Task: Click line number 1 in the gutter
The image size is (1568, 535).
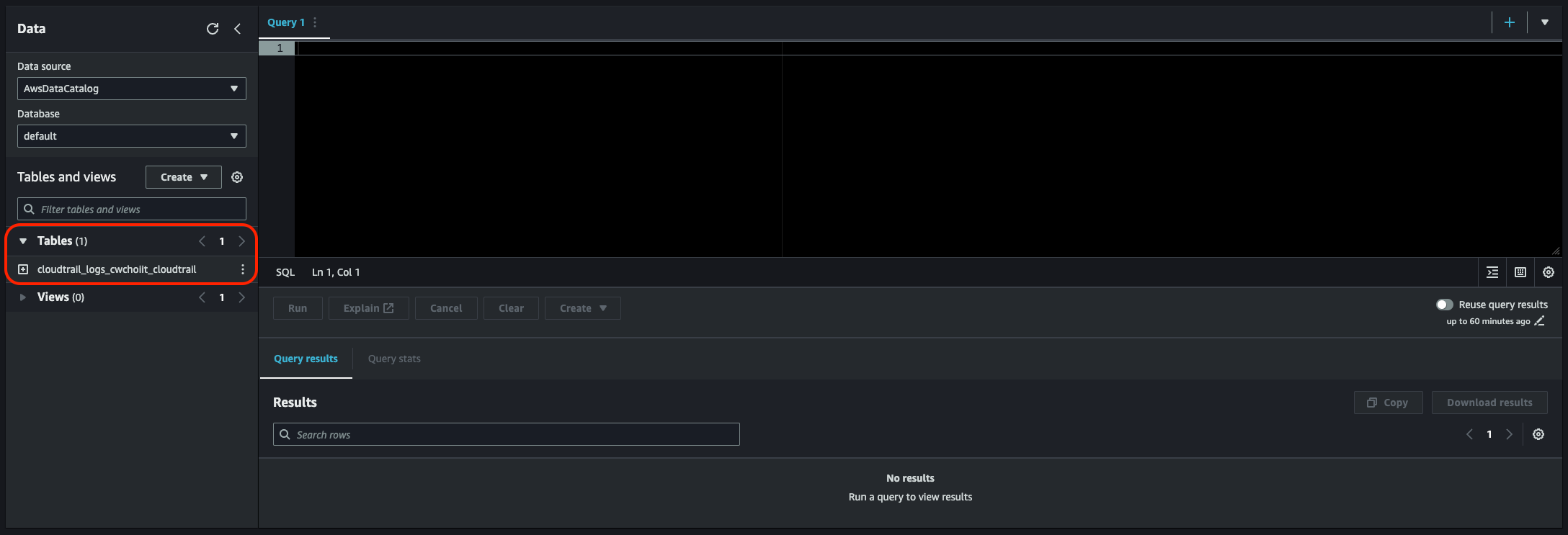Action: pyautogui.click(x=280, y=48)
